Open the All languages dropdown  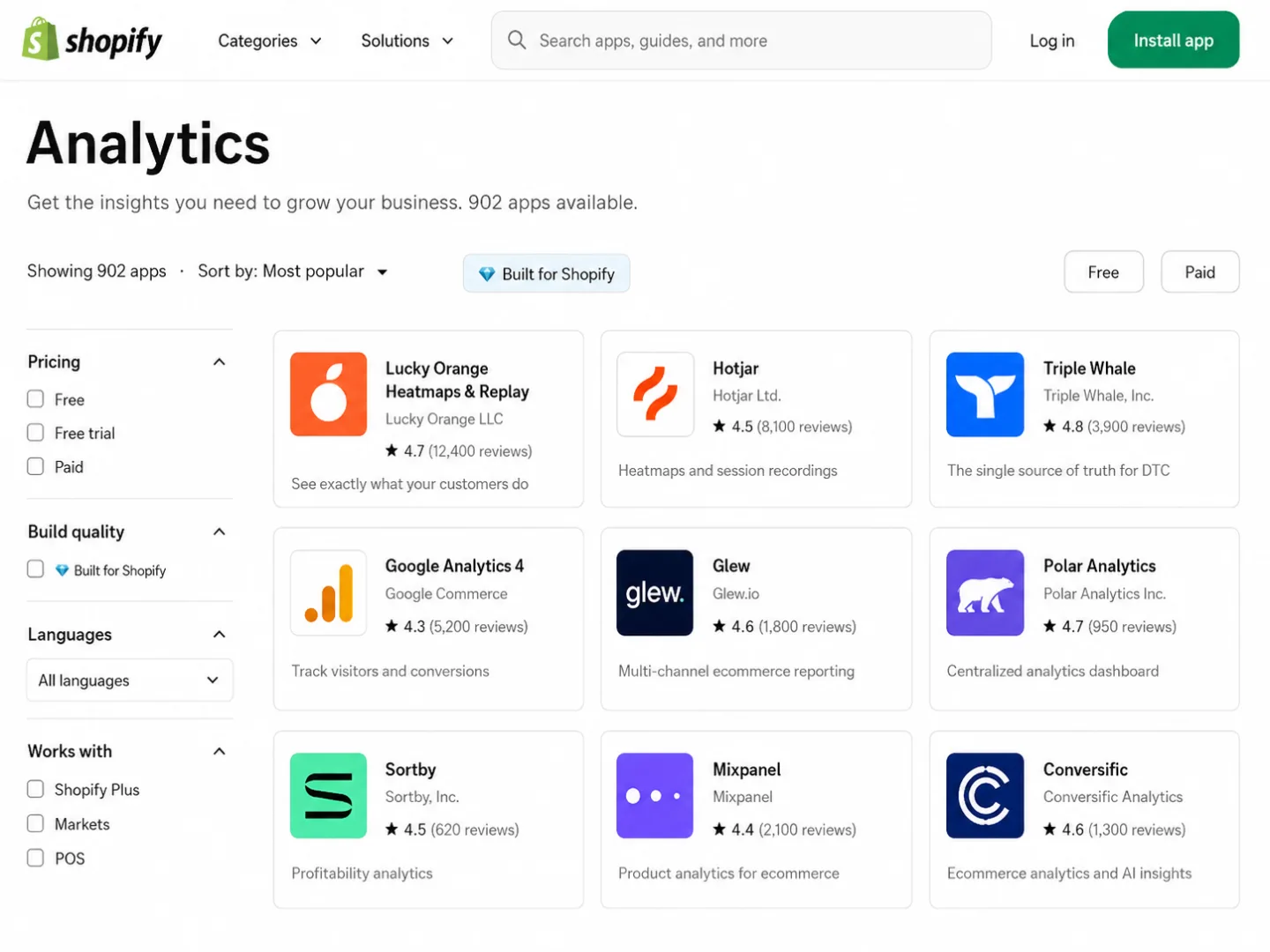pyautogui.click(x=130, y=681)
